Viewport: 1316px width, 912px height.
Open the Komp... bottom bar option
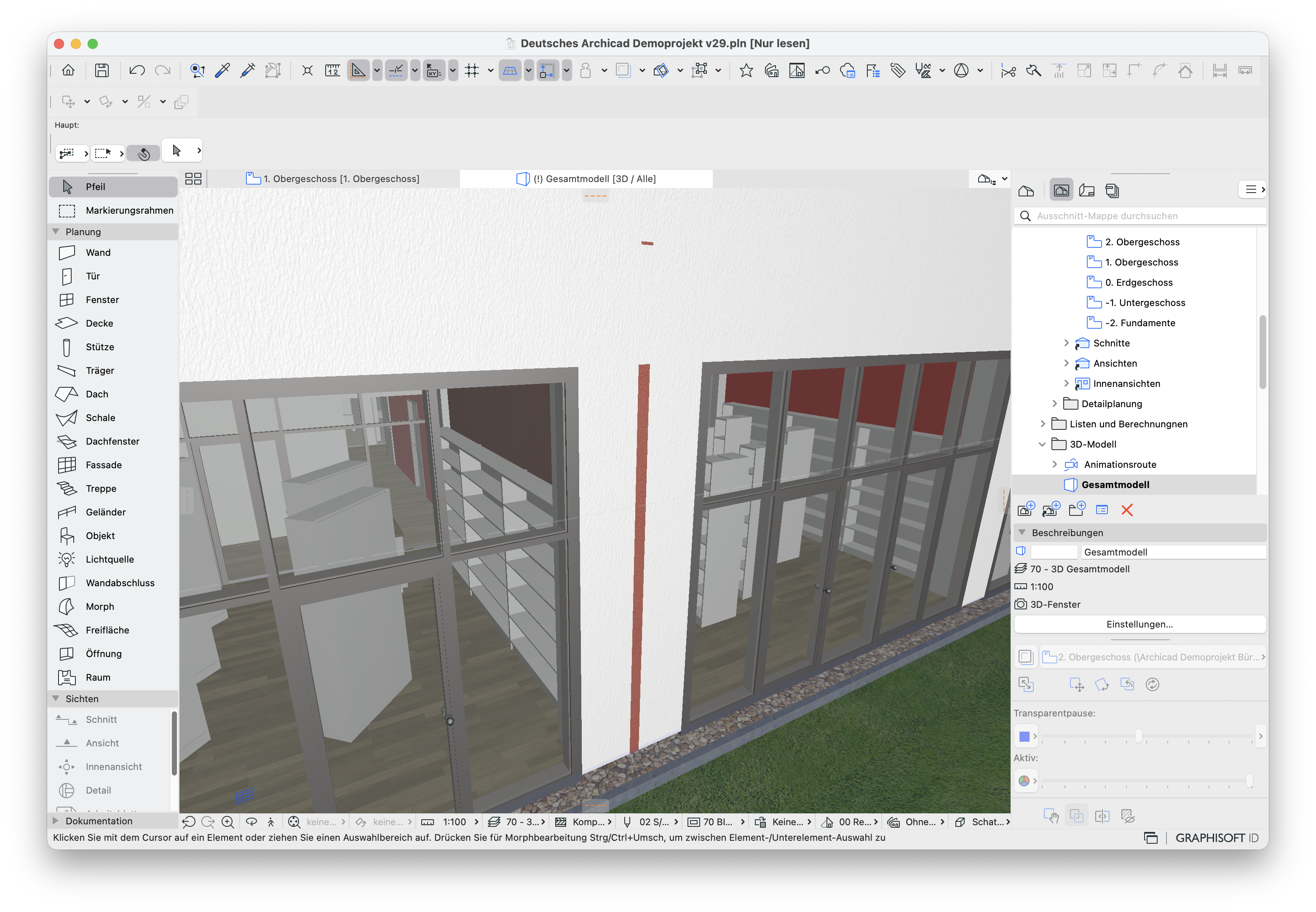[x=583, y=822]
